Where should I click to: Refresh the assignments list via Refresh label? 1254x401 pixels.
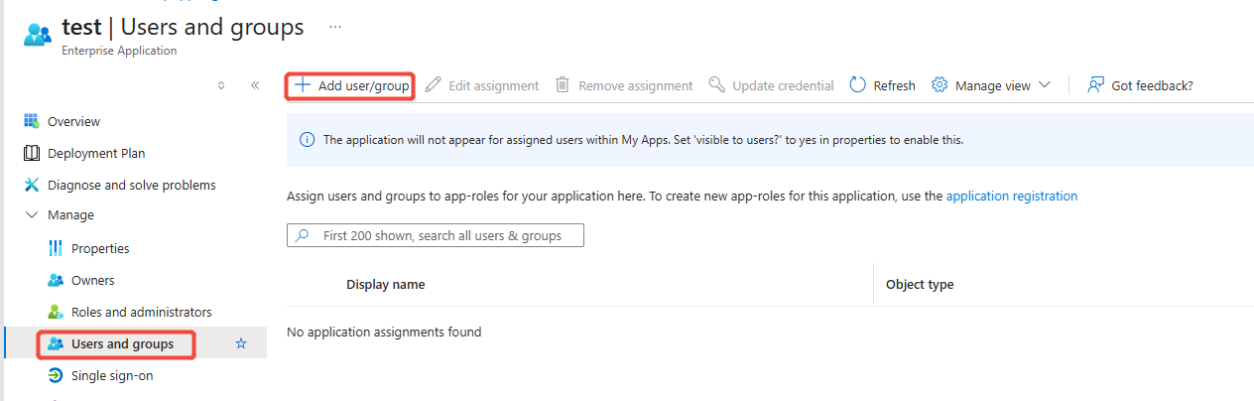pyautogui.click(x=894, y=86)
